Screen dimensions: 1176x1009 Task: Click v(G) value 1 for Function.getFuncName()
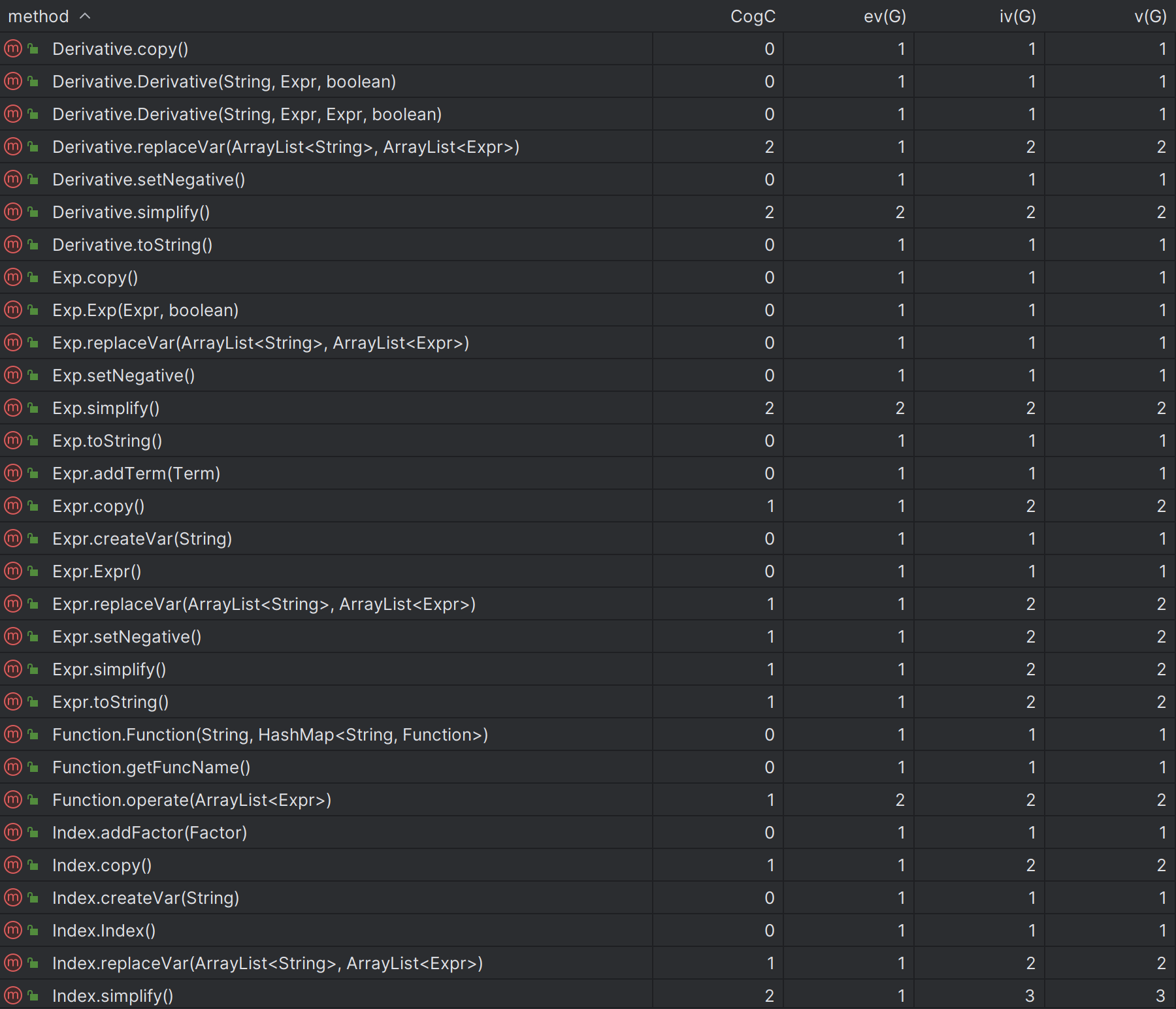click(x=1163, y=767)
